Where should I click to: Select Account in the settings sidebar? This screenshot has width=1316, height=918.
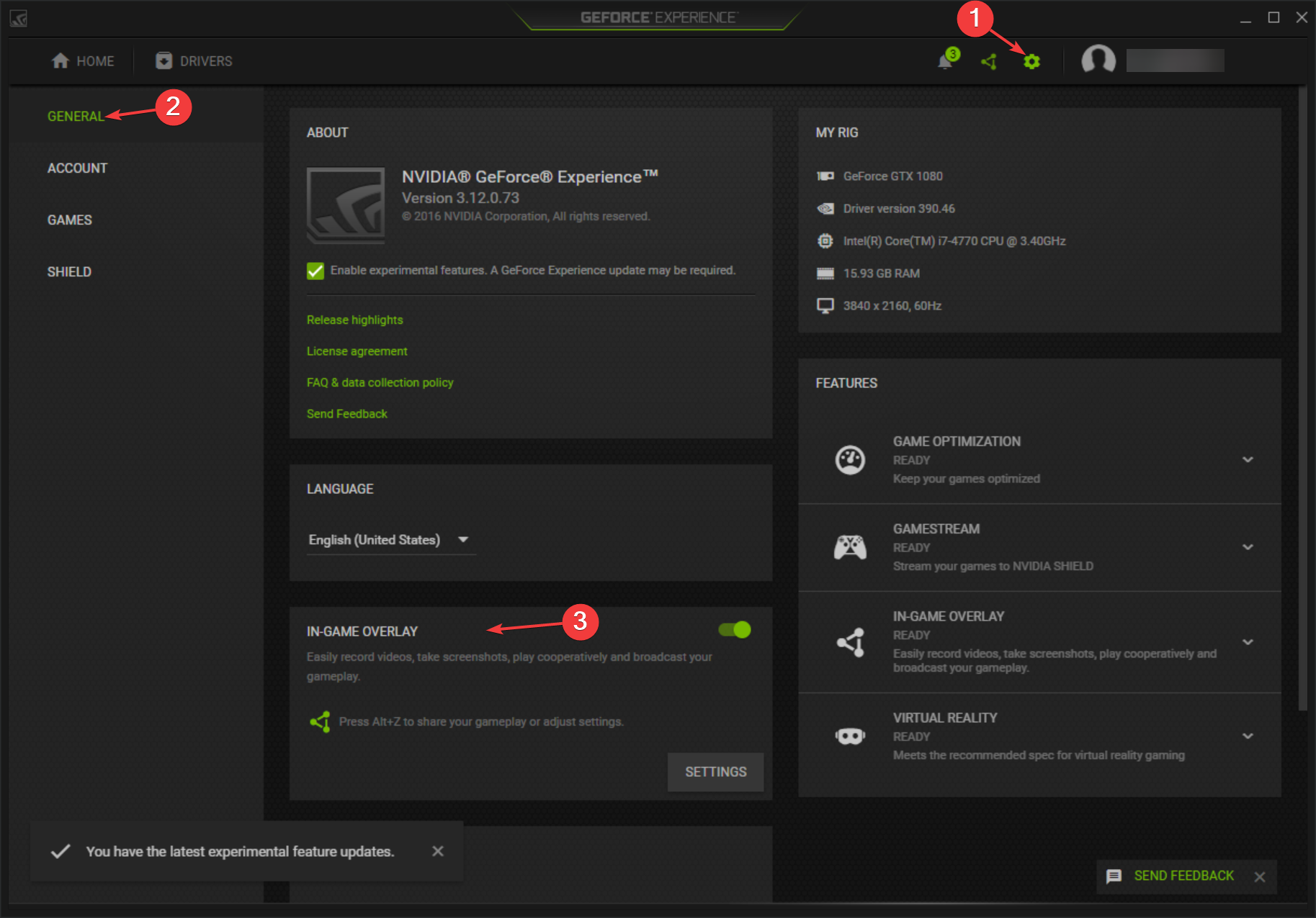(x=77, y=168)
